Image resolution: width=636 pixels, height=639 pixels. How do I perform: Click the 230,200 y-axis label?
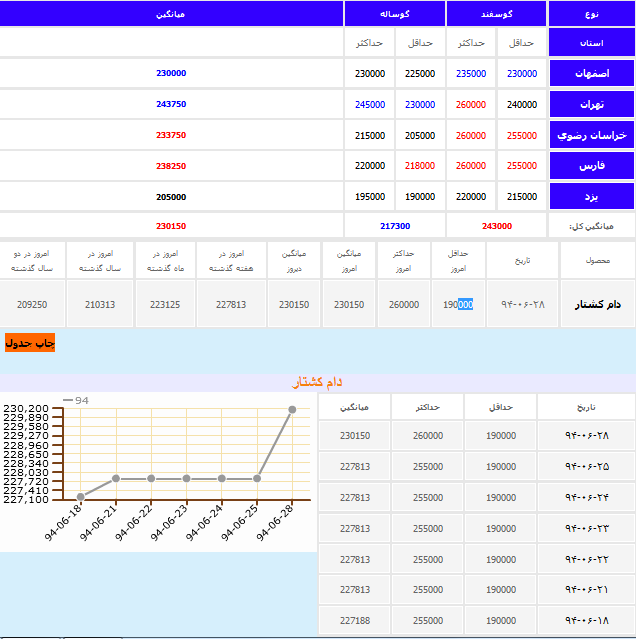pos(26,408)
